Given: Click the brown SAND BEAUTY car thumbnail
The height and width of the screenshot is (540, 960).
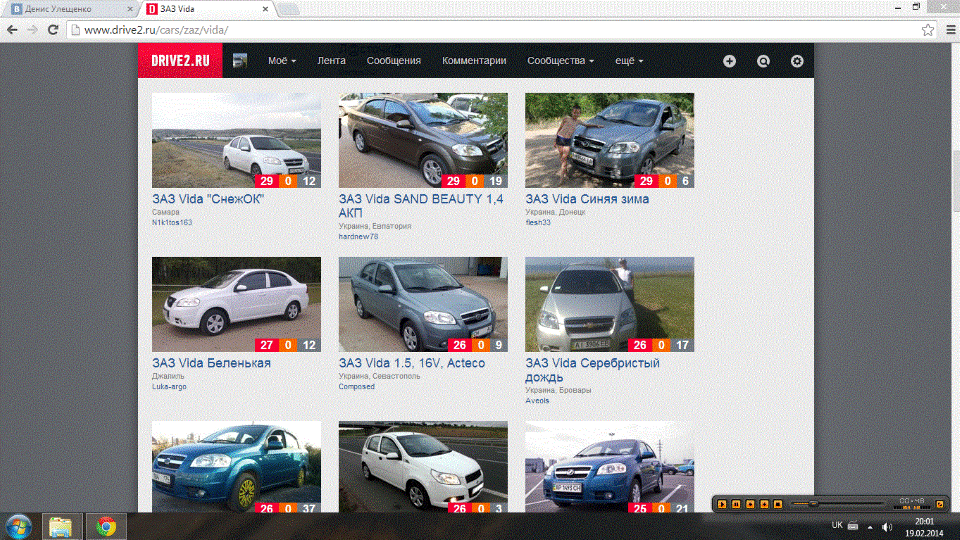Looking at the screenshot, I should click(x=423, y=140).
